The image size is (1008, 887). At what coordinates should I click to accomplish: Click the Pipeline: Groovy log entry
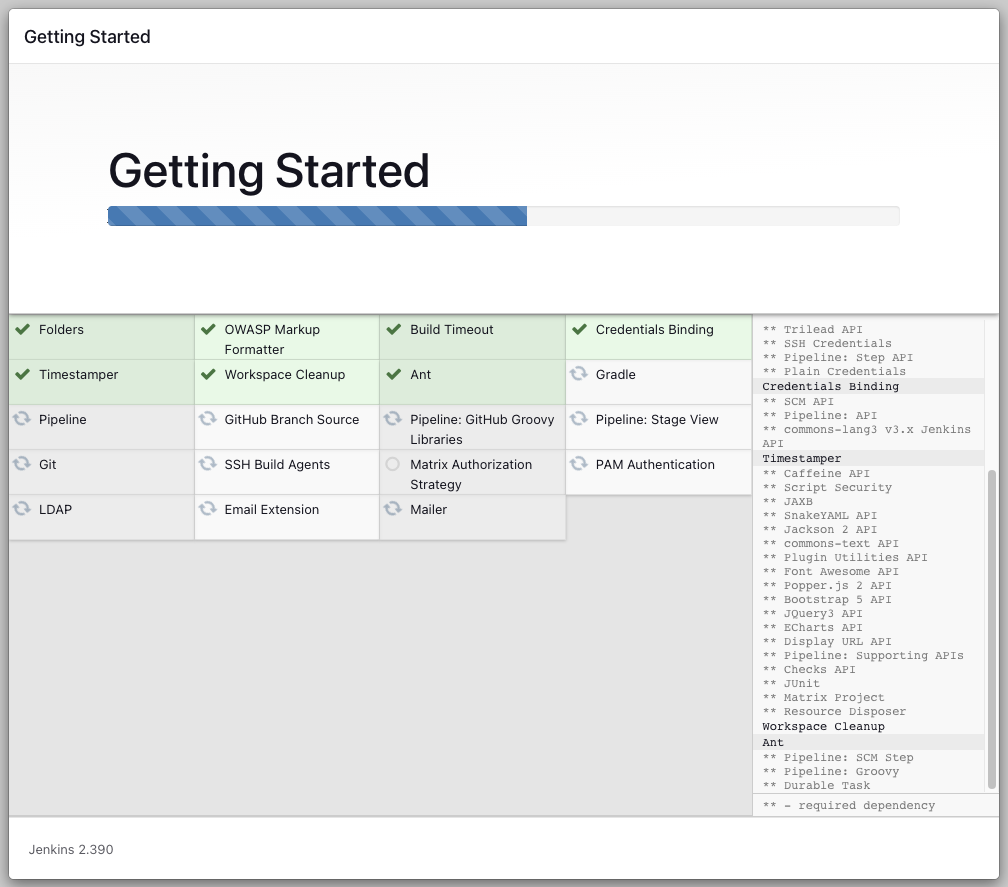pyautogui.click(x=831, y=771)
